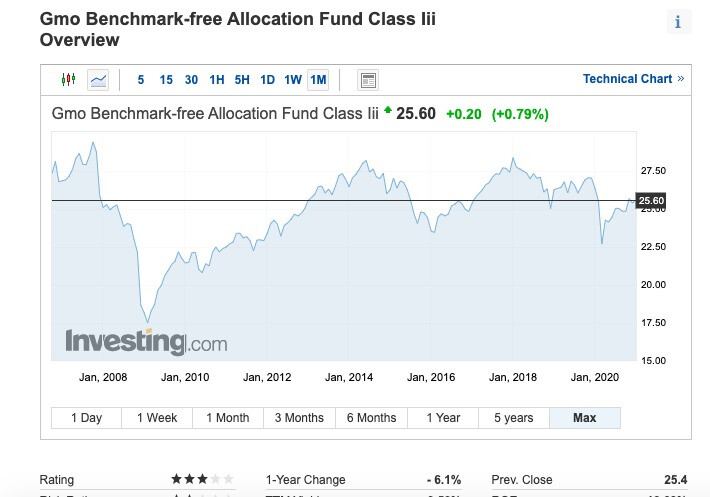The image size is (710, 497).
Task: Select the 1H interval option
Action: pyautogui.click(x=217, y=80)
